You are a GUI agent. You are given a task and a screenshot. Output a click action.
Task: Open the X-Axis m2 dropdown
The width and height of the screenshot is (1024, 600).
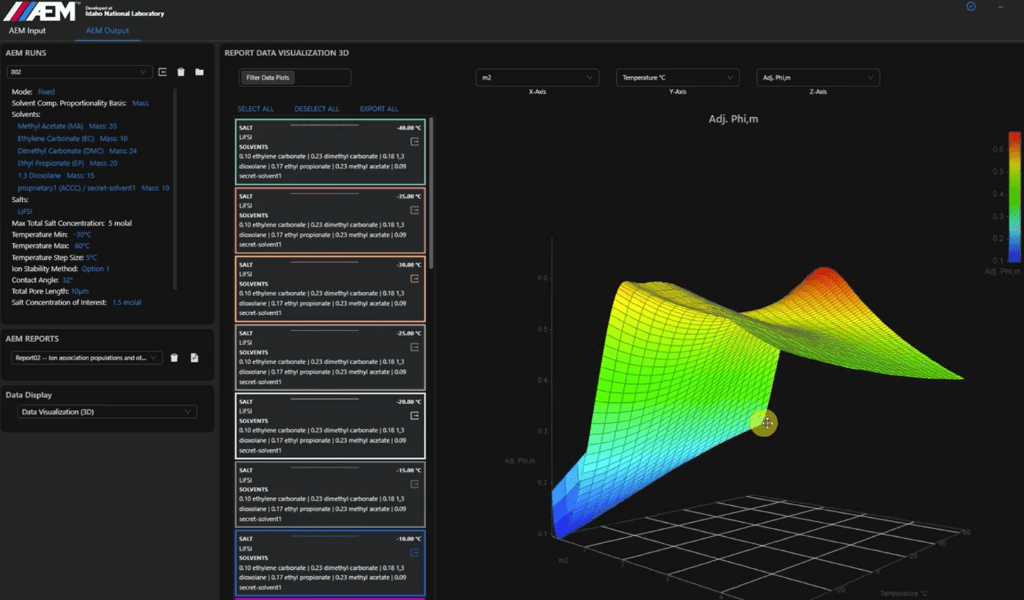click(x=536, y=77)
